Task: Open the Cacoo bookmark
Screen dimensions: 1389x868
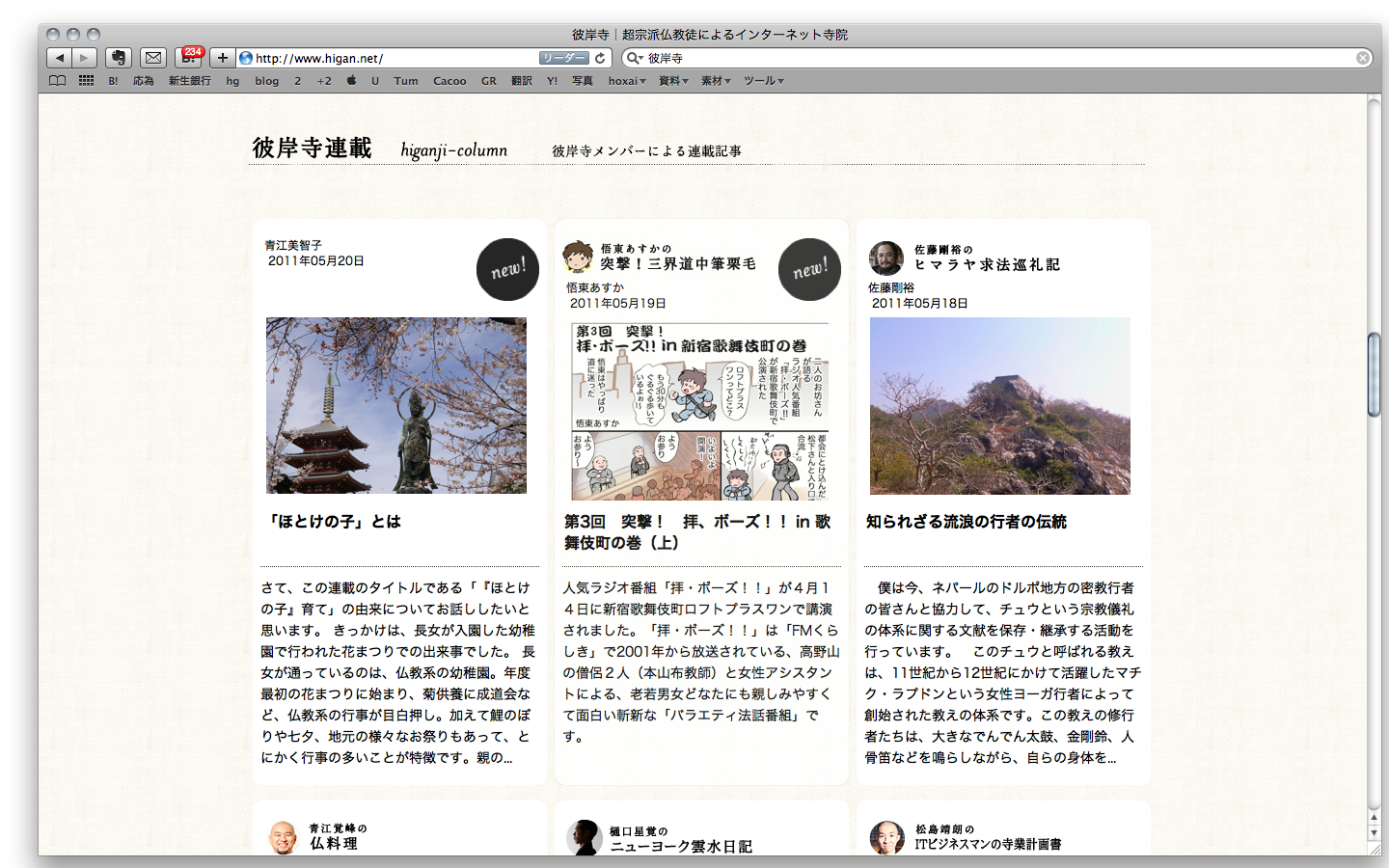Action: pos(449,81)
